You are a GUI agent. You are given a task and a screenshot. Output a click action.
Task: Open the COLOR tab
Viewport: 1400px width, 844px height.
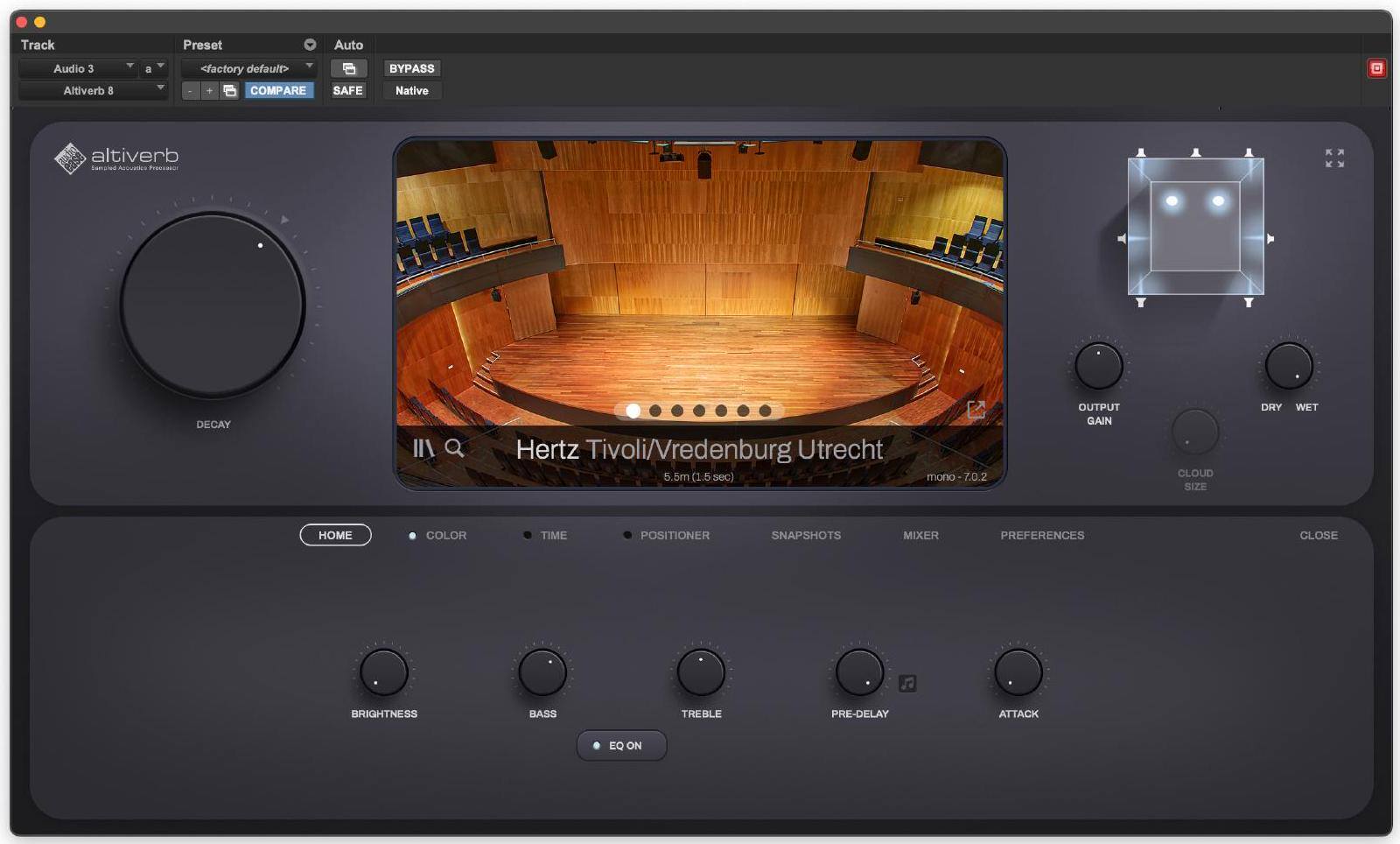446,535
